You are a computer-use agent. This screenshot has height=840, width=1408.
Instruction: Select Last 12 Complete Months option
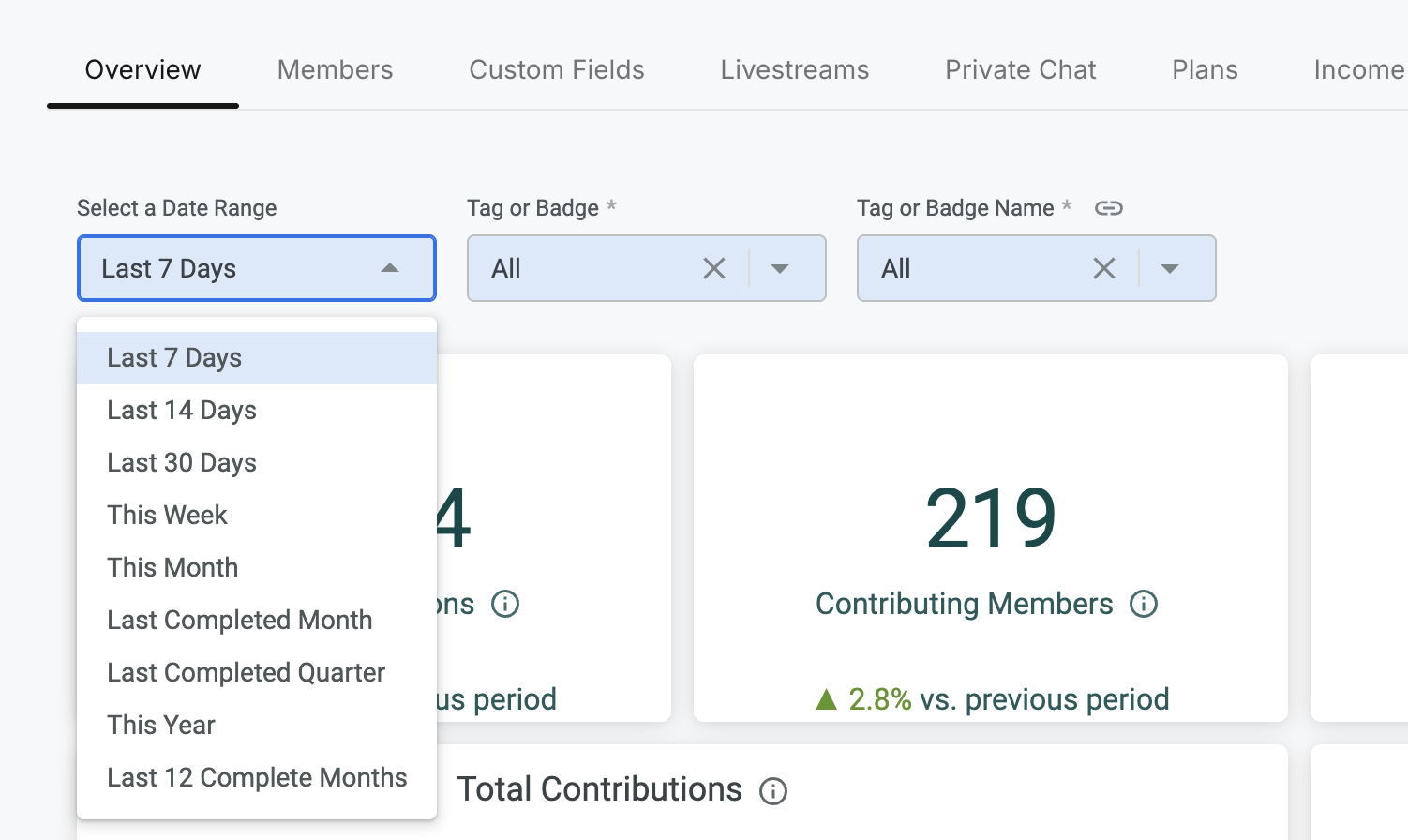click(x=257, y=778)
